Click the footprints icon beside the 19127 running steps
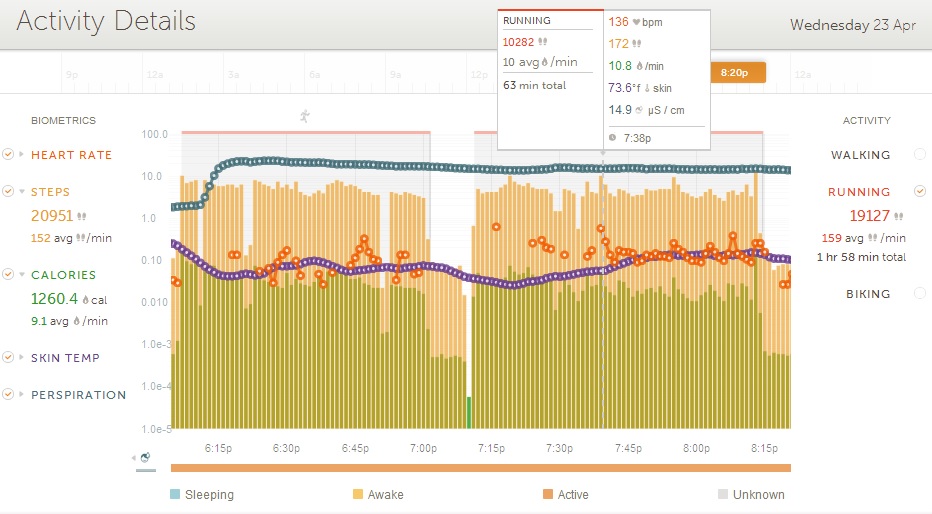The height and width of the screenshot is (514, 932). pos(898,215)
